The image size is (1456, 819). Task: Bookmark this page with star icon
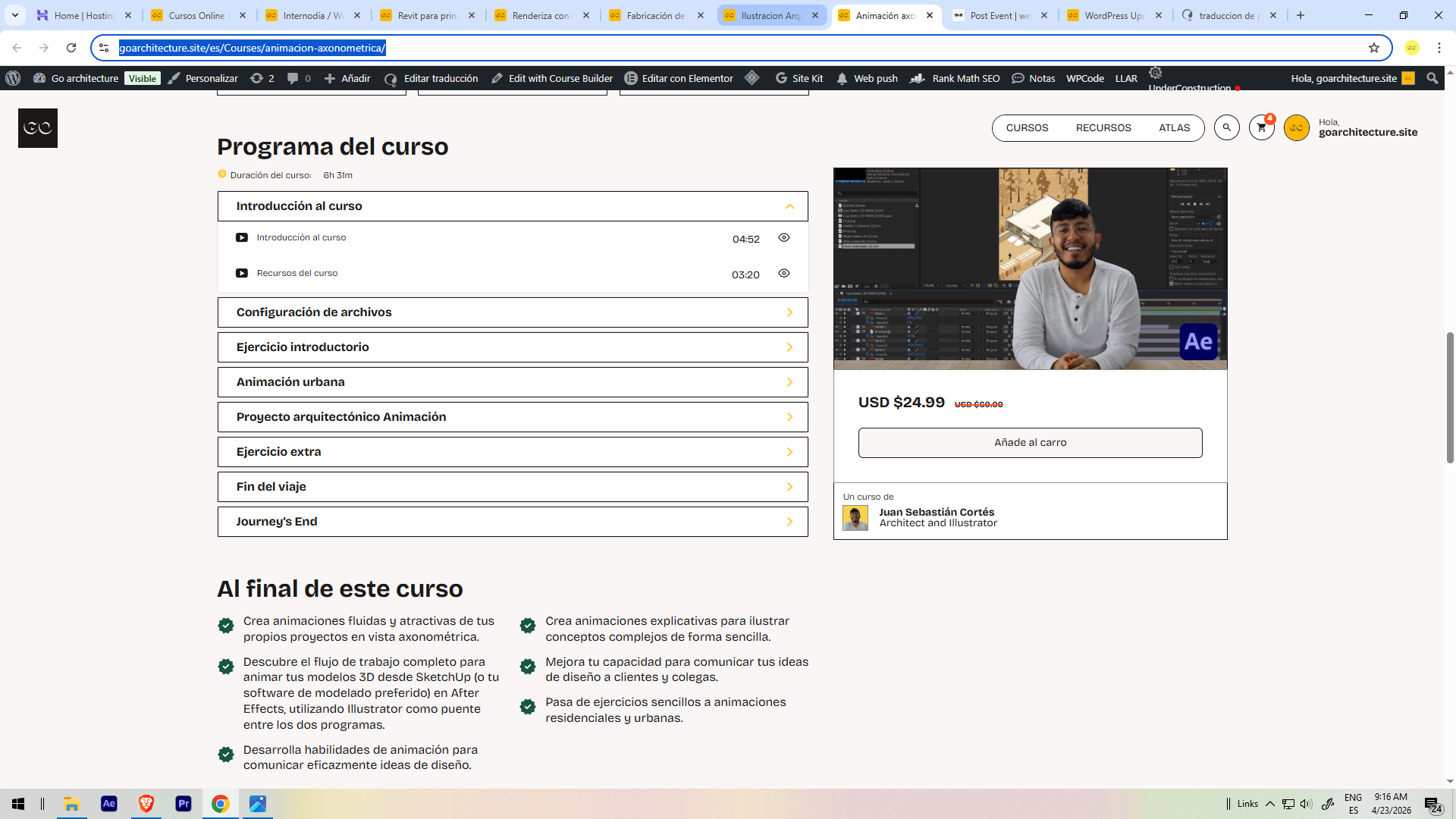1373,48
